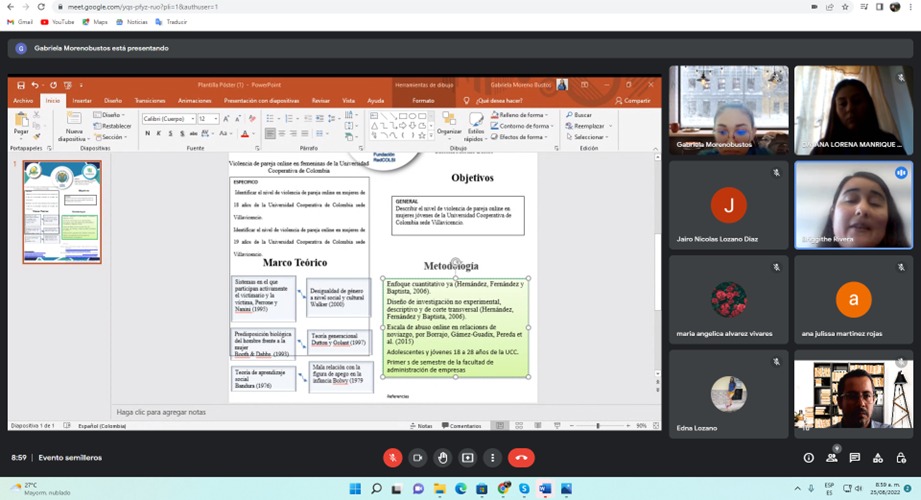The width and height of the screenshot is (921, 500).
Task: Open the Comentarios pane
Action: pyautogui.click(x=462, y=426)
